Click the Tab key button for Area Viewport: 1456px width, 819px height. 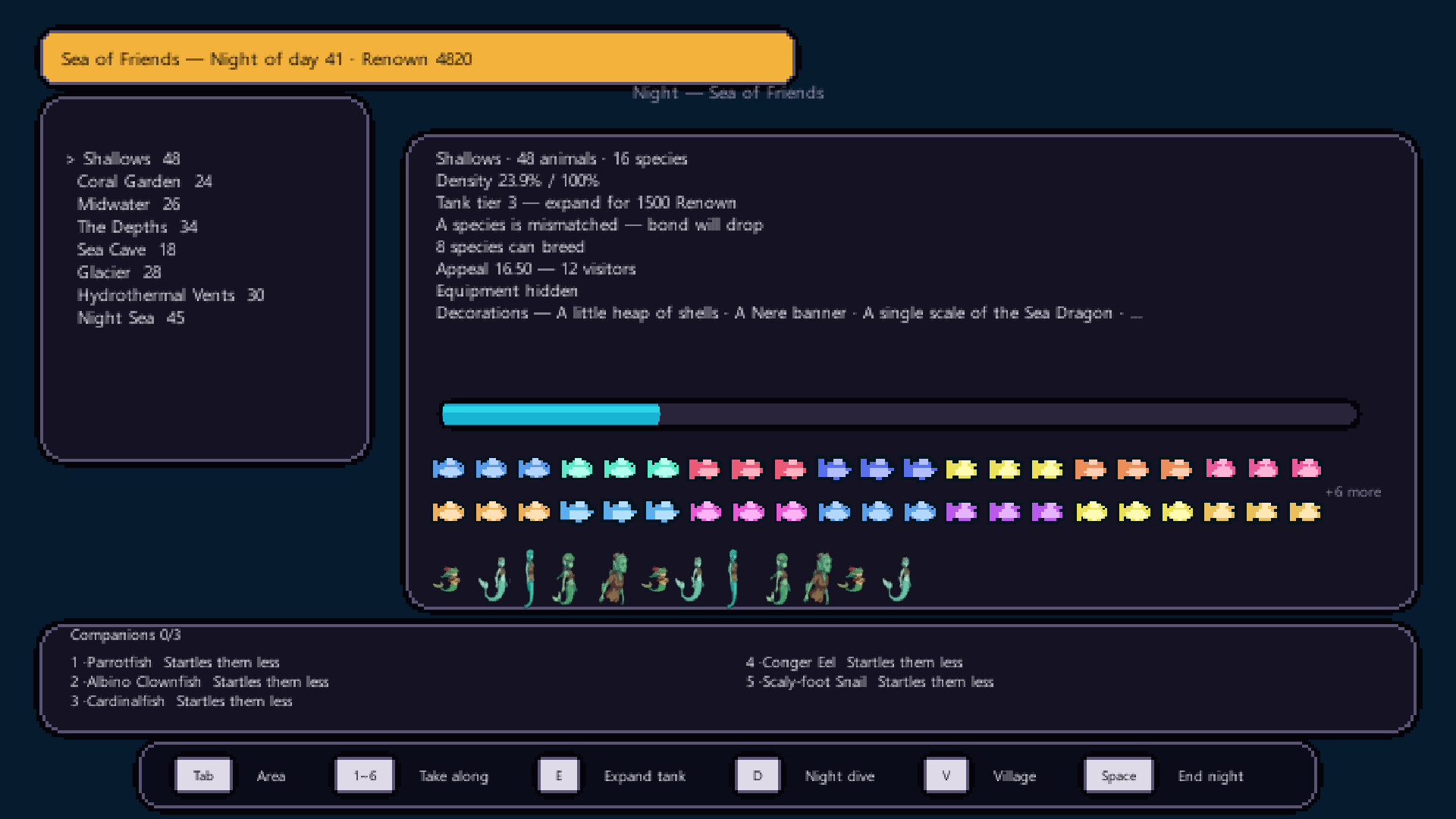(x=203, y=776)
